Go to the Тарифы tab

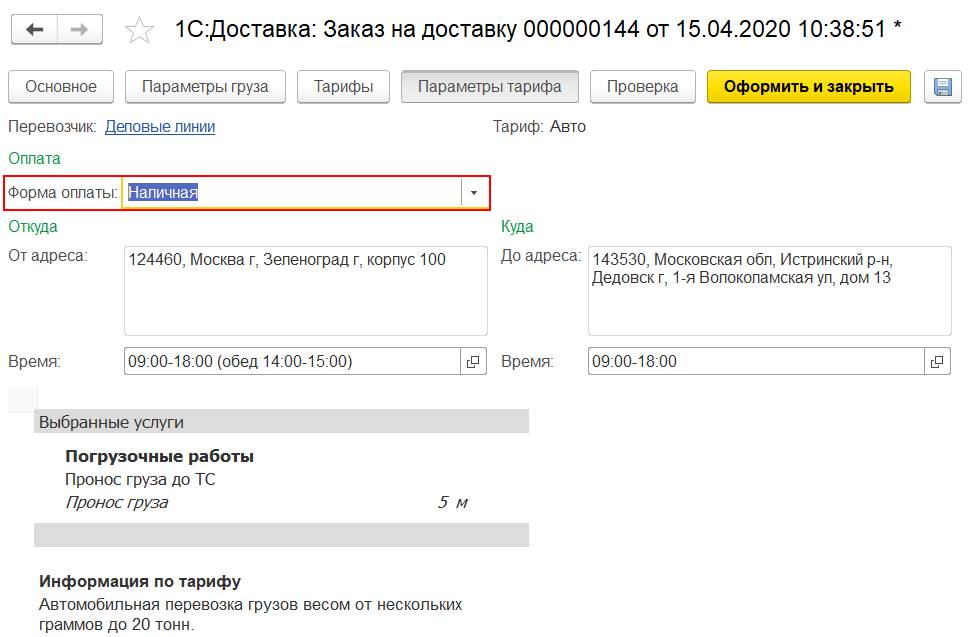tap(343, 87)
